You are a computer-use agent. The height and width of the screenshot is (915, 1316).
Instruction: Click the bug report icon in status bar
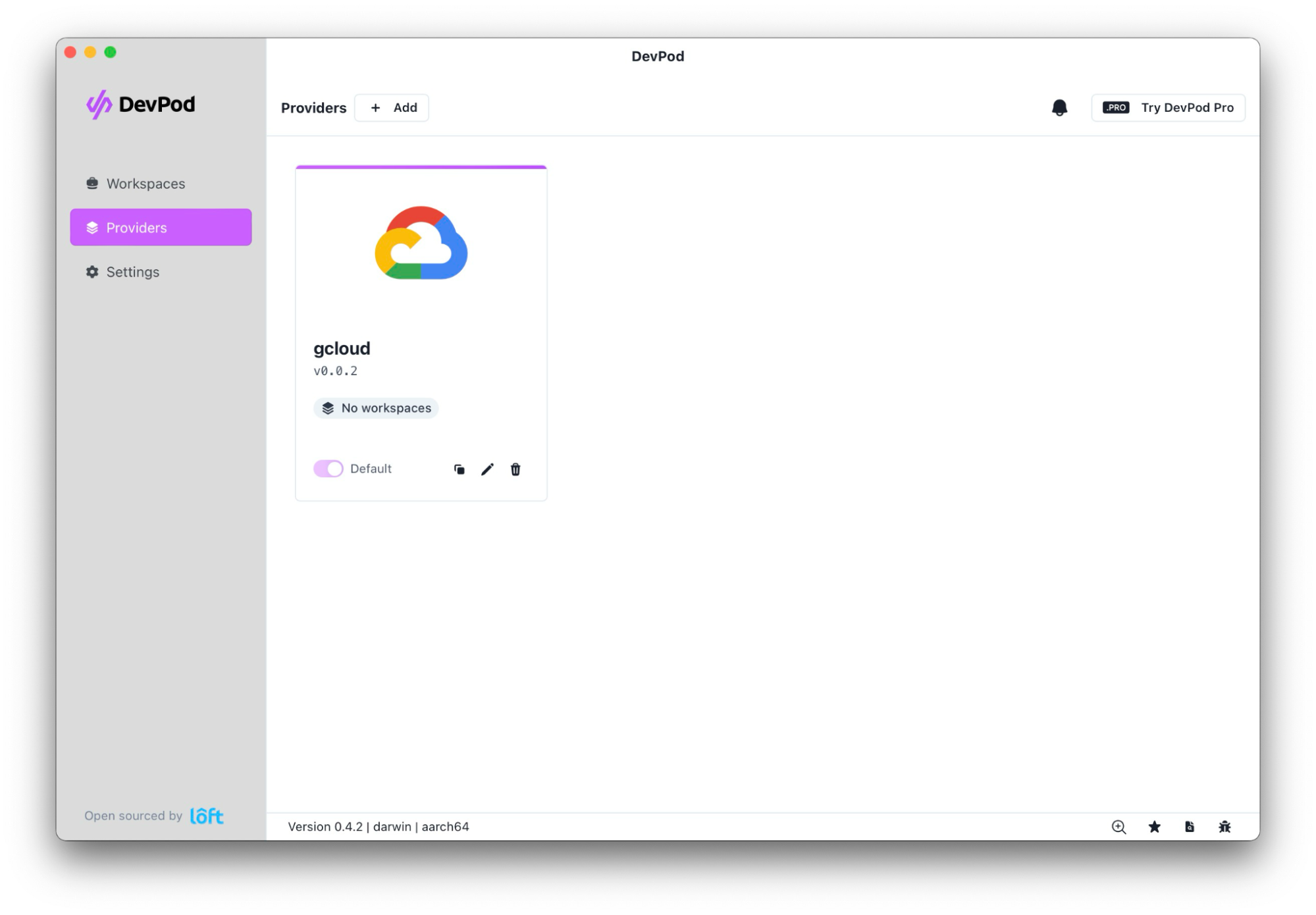1224,827
